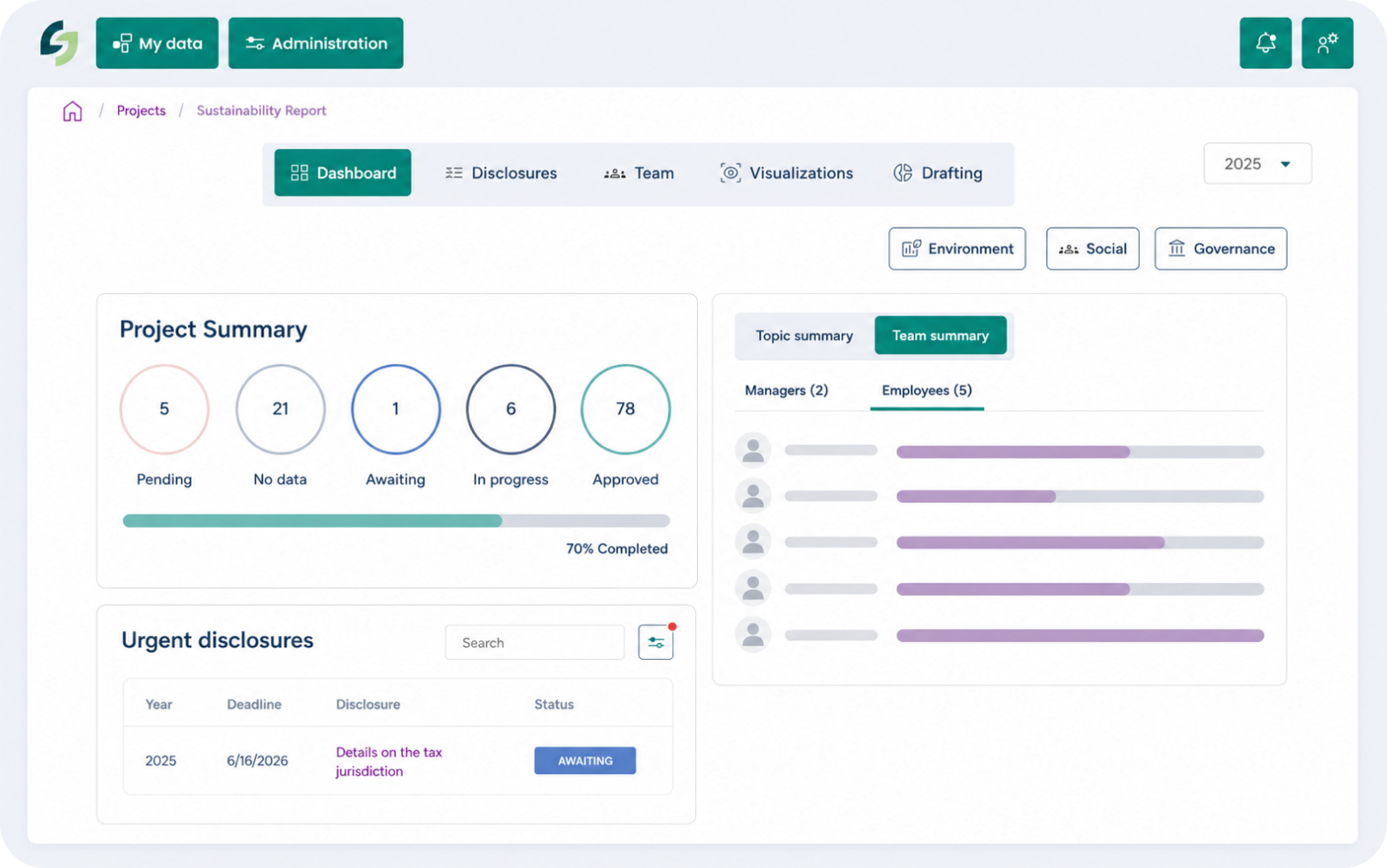The height and width of the screenshot is (868, 1387).
Task: Expand the 2025 year dropdown
Action: click(x=1257, y=164)
